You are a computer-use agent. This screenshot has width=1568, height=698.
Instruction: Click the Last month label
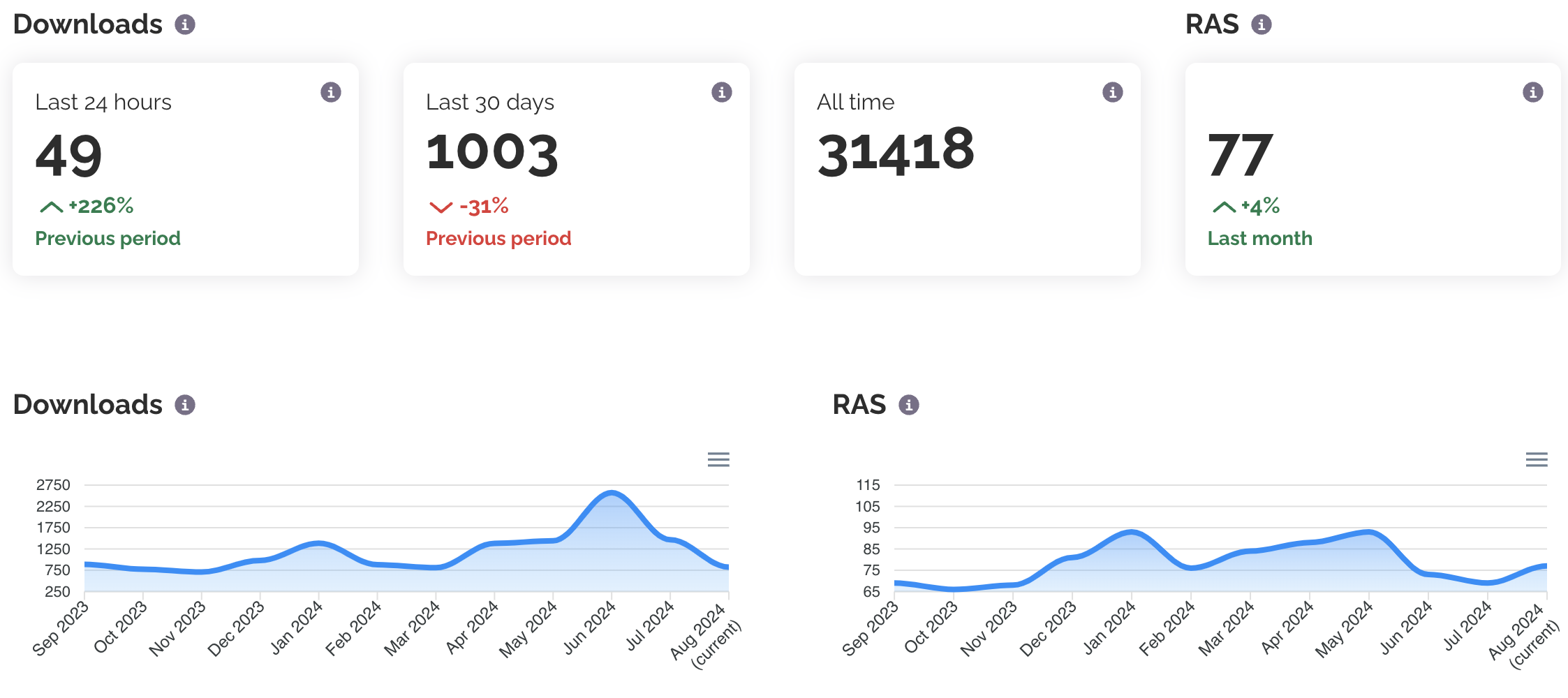point(1260,239)
